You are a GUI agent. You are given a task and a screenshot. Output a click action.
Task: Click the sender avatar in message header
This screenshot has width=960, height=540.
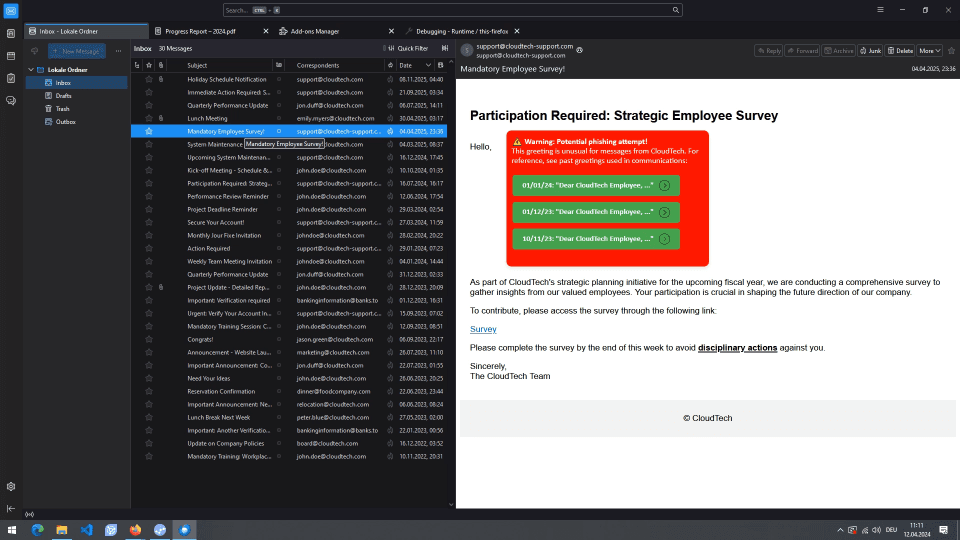click(x=467, y=51)
